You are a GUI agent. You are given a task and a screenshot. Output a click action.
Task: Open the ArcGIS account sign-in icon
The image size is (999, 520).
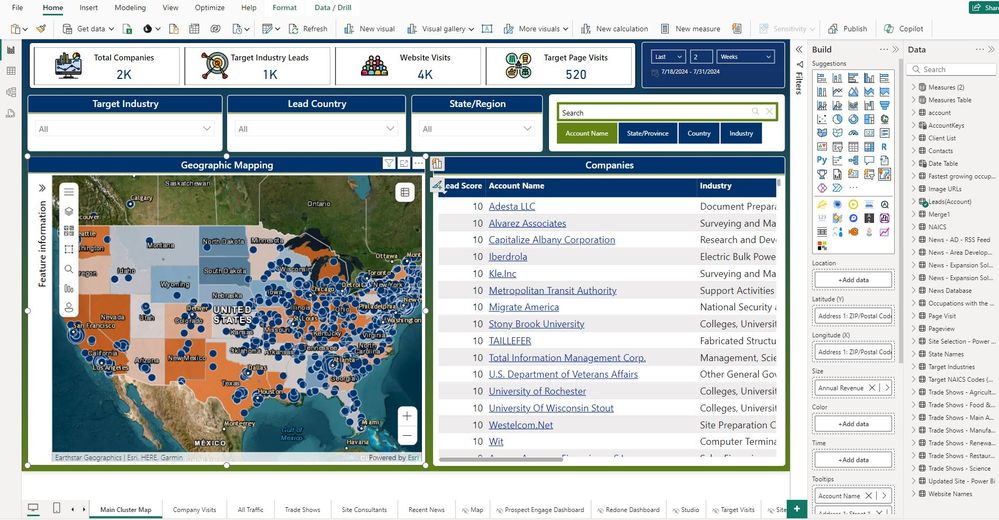69,307
